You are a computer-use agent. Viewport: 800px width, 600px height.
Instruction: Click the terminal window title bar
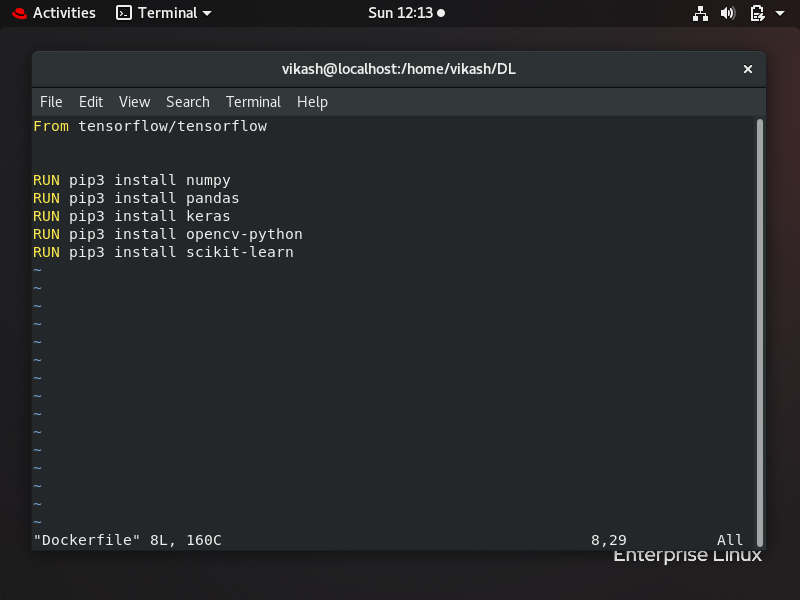(x=400, y=69)
